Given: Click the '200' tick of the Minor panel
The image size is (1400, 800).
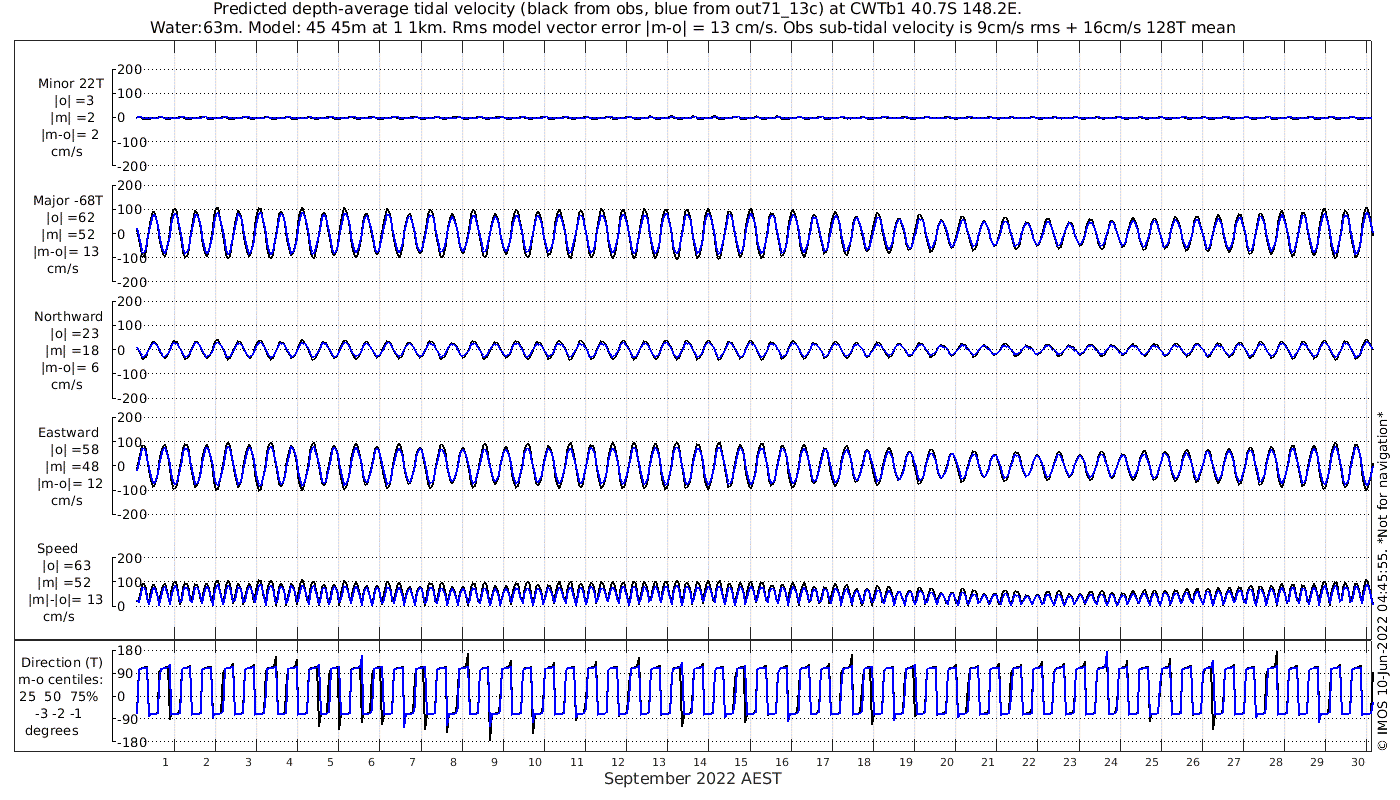Looking at the screenshot, I should [x=131, y=69].
